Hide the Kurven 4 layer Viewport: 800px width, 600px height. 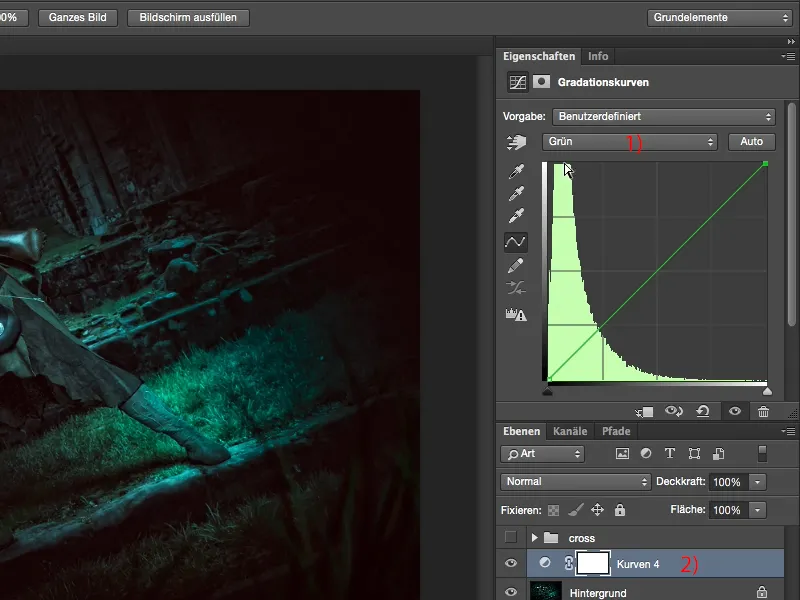511,563
